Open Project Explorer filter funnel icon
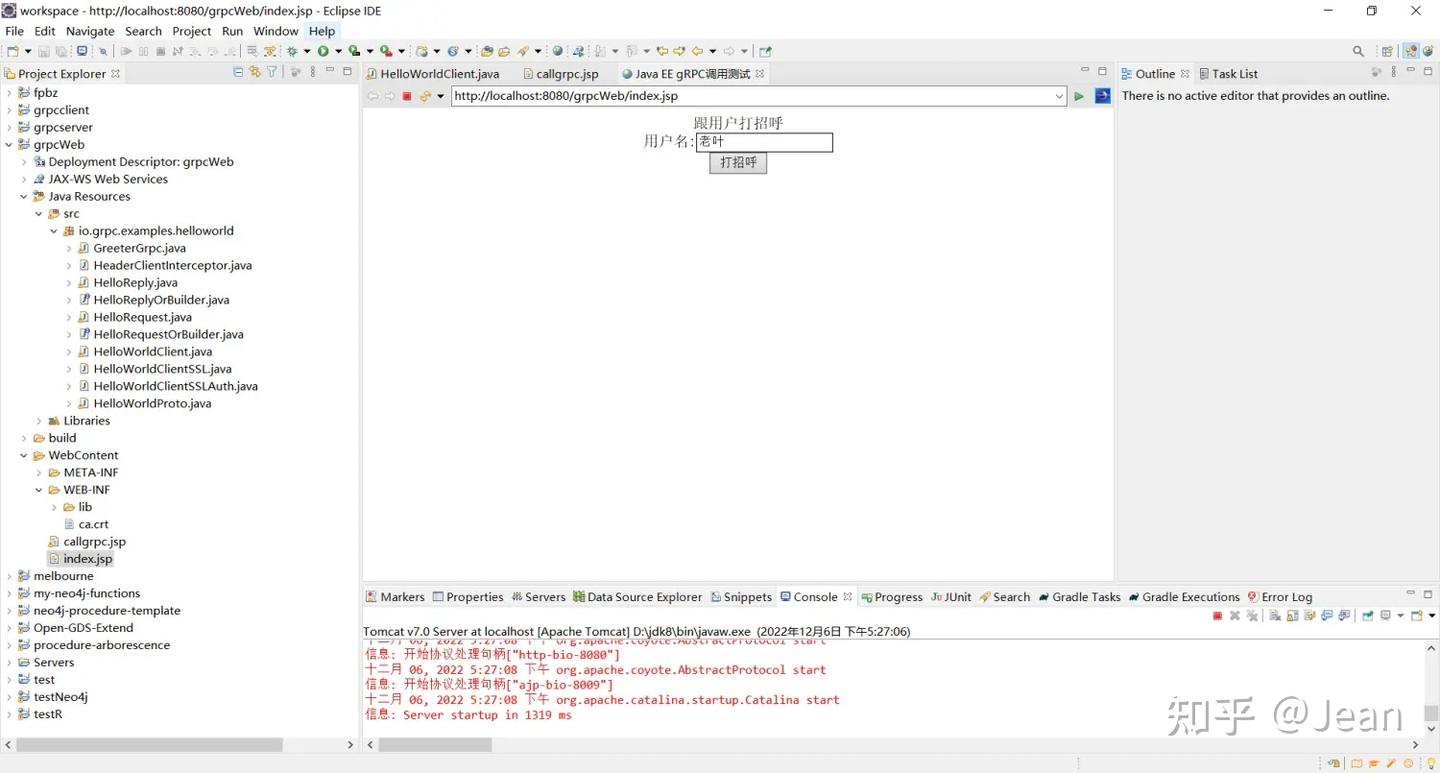The image size is (1440, 773). tap(272, 72)
